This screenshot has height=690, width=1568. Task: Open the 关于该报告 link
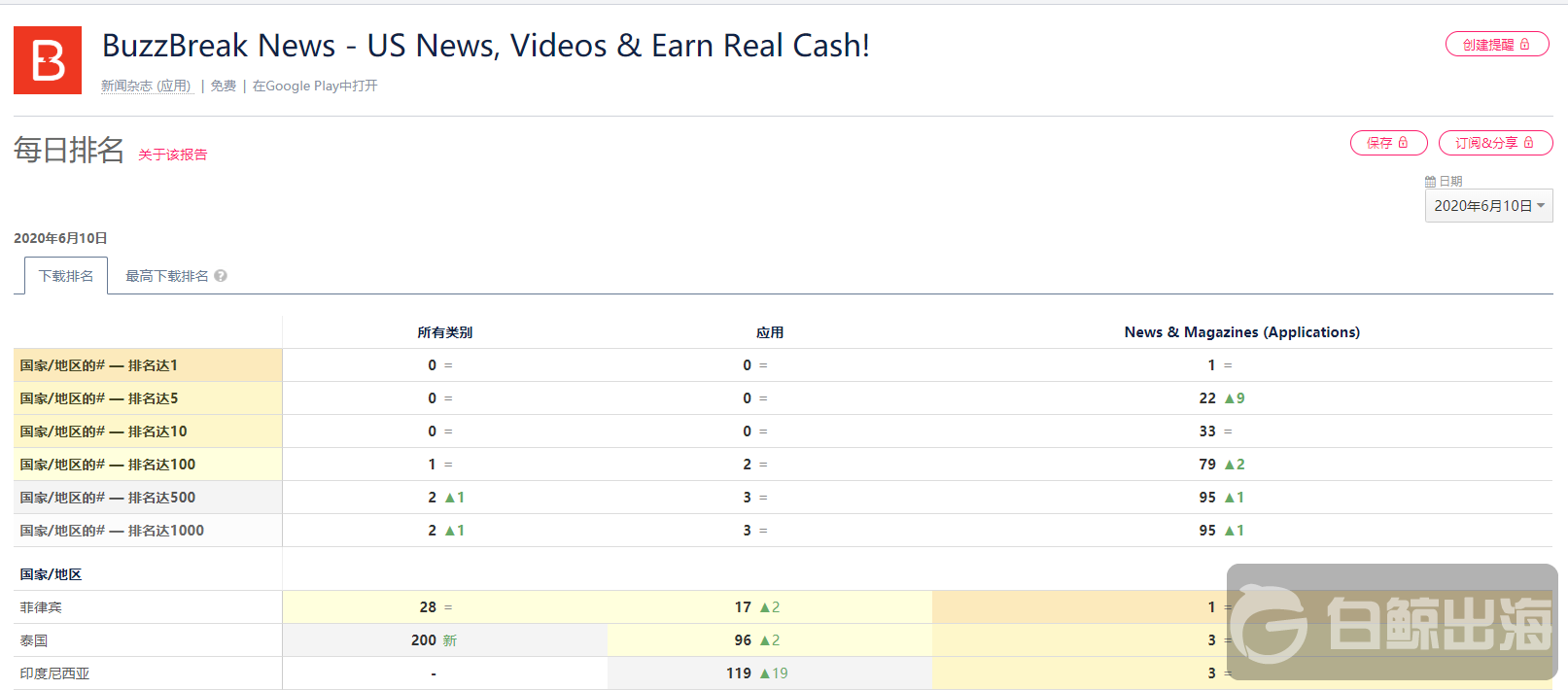[x=172, y=155]
